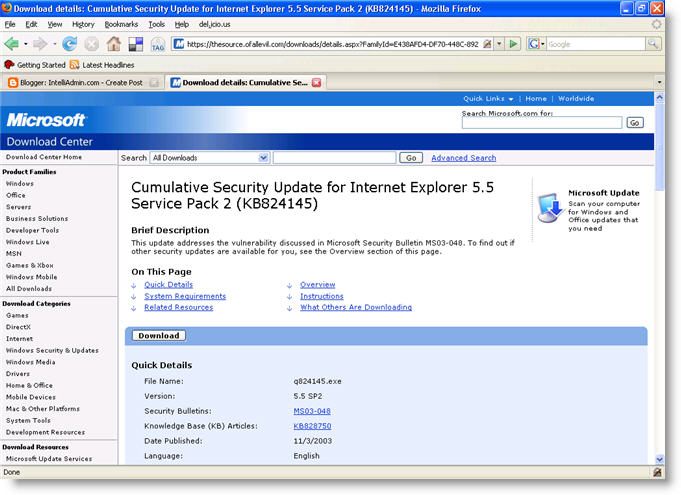Click the TAG toolbar icon

point(158,44)
